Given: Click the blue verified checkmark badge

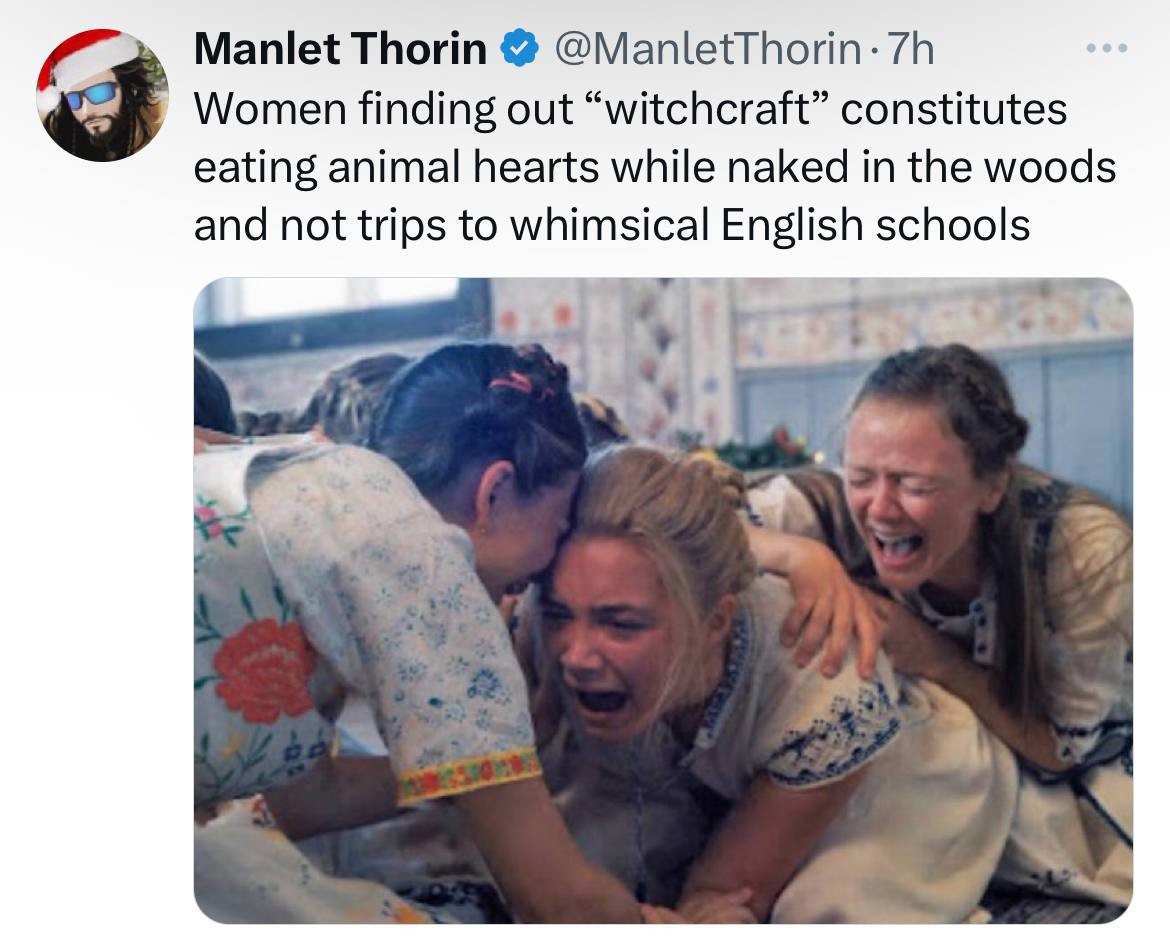Looking at the screenshot, I should (517, 50).
